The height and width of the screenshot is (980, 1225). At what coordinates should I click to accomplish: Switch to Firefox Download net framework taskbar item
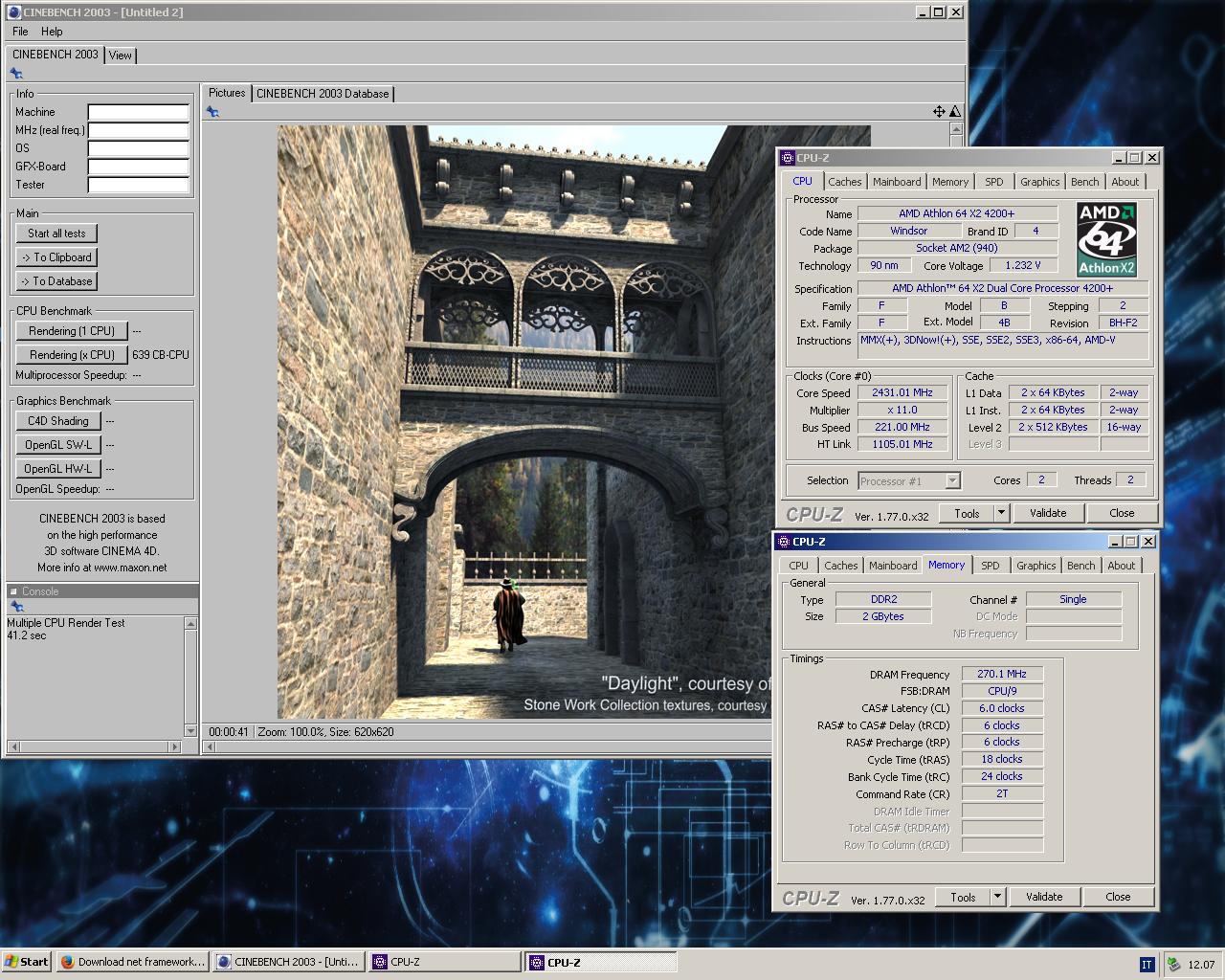coord(132,962)
